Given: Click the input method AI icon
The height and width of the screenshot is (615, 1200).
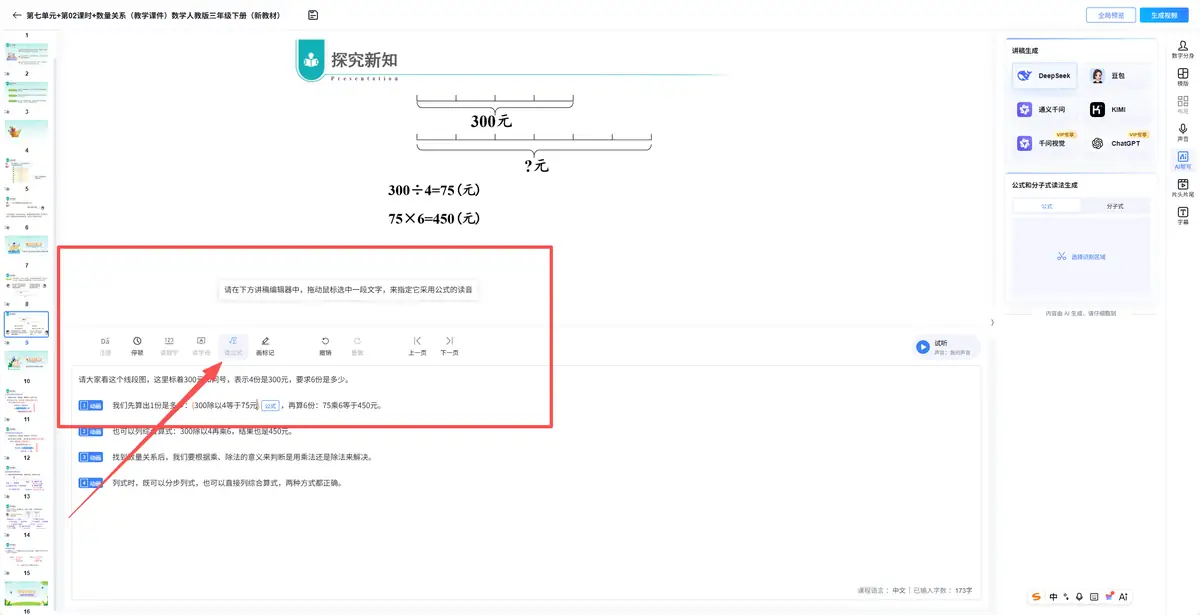Looking at the screenshot, I should 1123,596.
